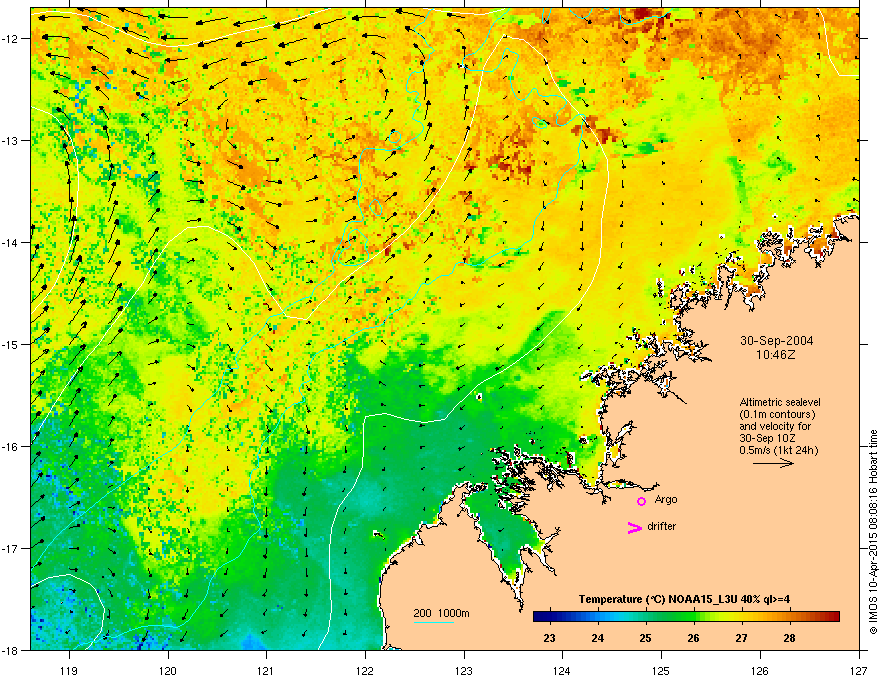Click longitude label 122 on bottom axis
The image size is (880, 680).
(x=365, y=670)
